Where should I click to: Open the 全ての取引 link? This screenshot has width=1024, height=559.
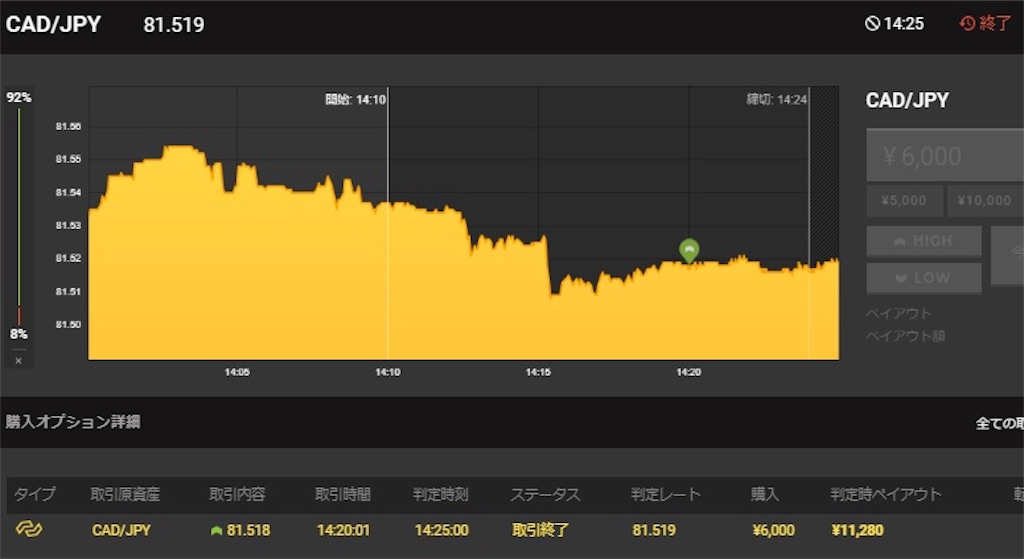pyautogui.click(x=999, y=423)
